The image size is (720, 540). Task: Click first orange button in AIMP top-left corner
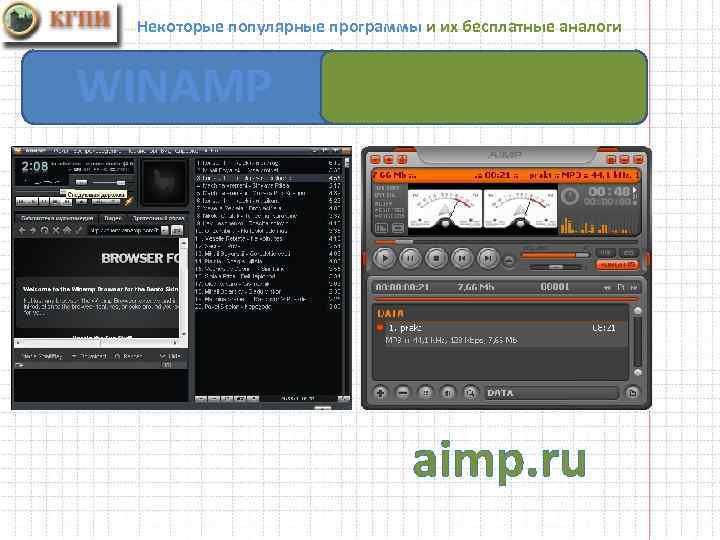375,159
